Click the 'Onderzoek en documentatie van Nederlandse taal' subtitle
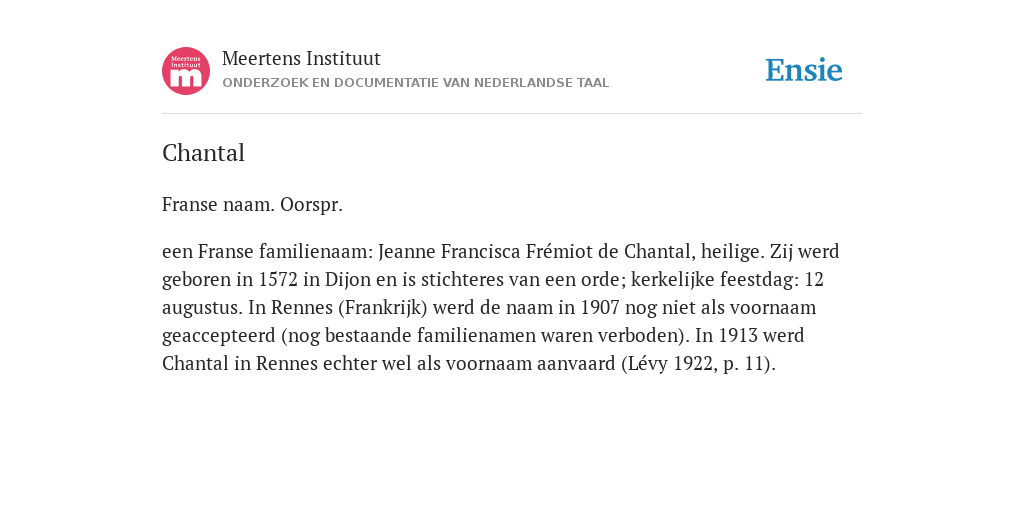Image resolution: width=1024 pixels, height=512 pixels. [x=415, y=83]
